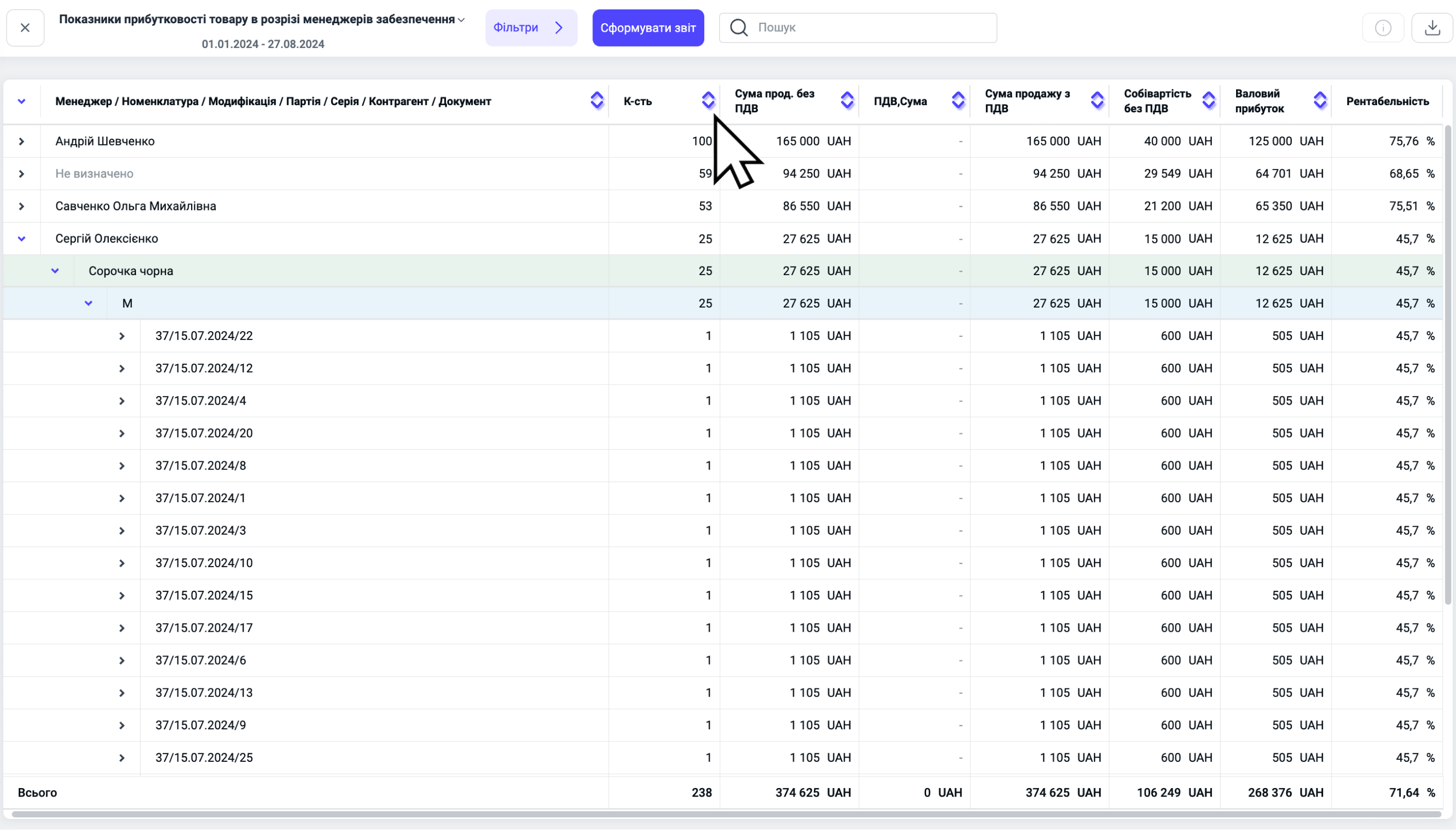1456x830 pixels.
Task: Sort by К-сть column
Action: tap(708, 101)
